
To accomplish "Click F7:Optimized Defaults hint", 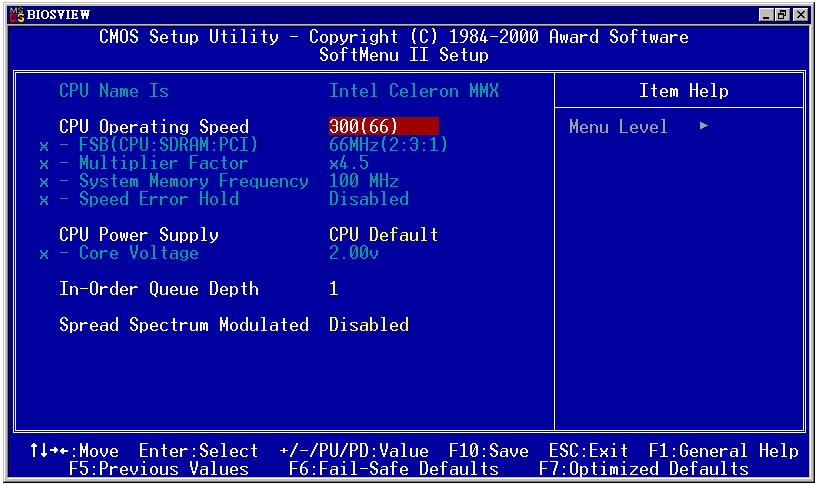I will point(643,469).
